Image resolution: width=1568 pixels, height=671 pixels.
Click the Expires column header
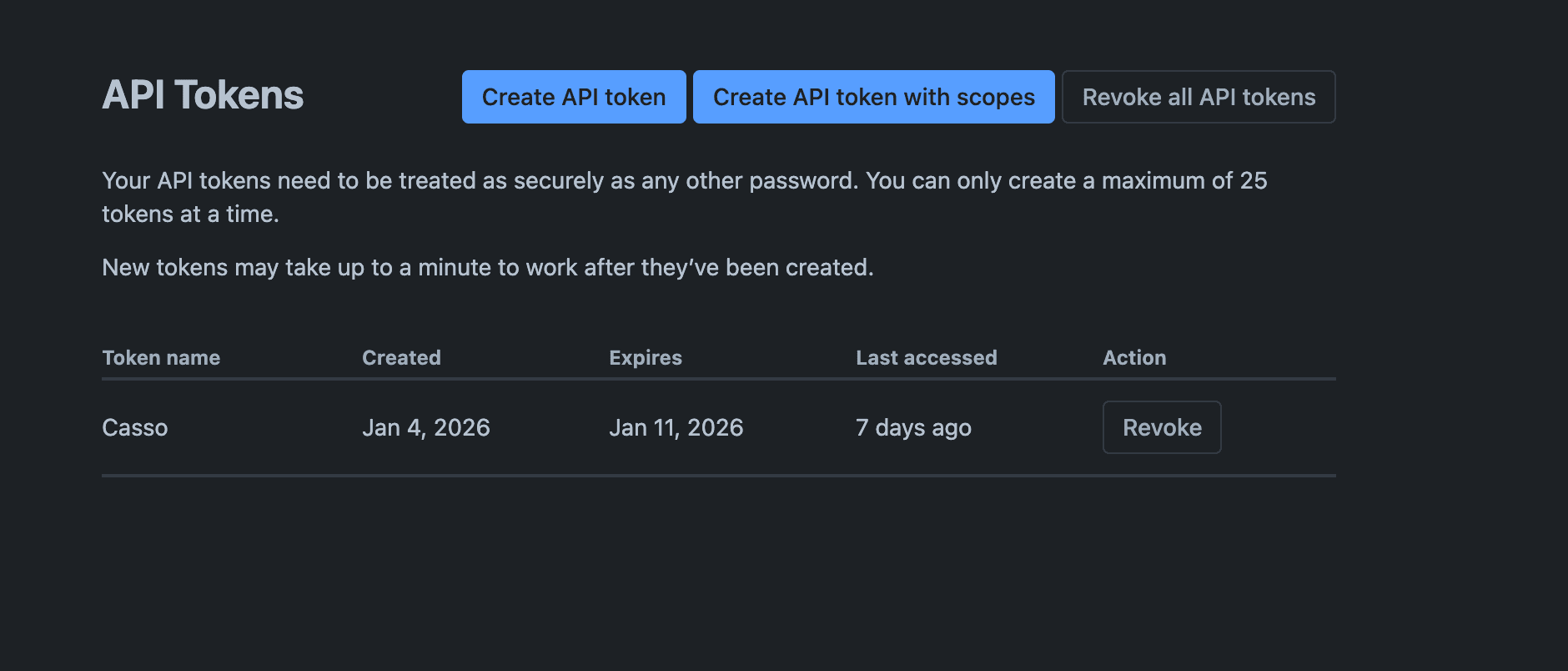(646, 357)
